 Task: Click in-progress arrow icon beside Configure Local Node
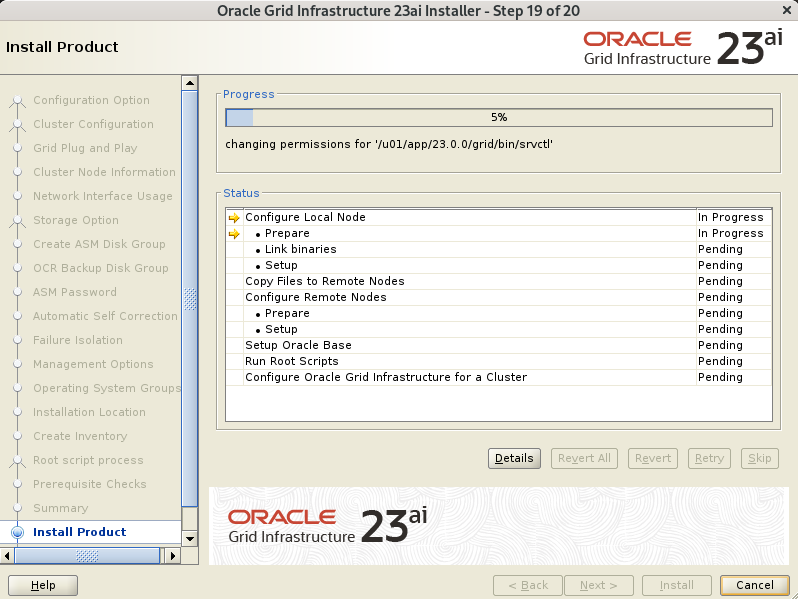(234, 218)
